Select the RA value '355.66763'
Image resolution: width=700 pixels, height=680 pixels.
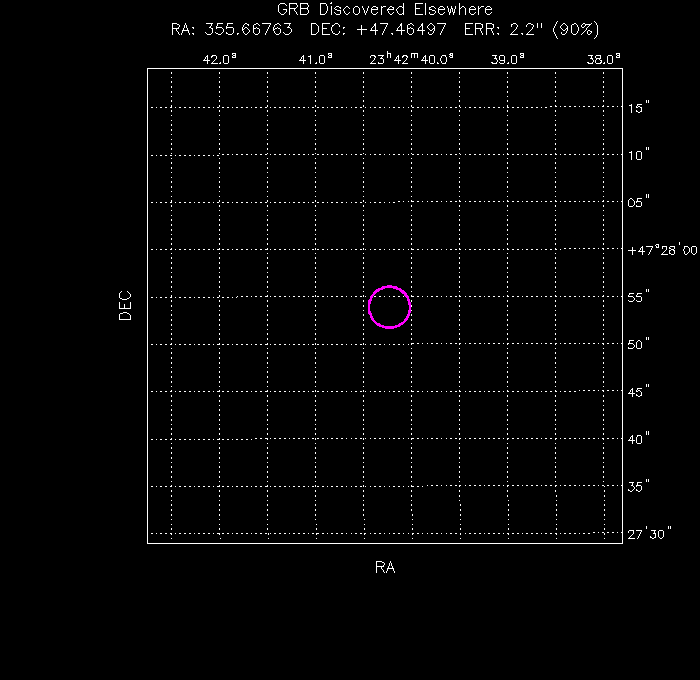pyautogui.click(x=249, y=29)
